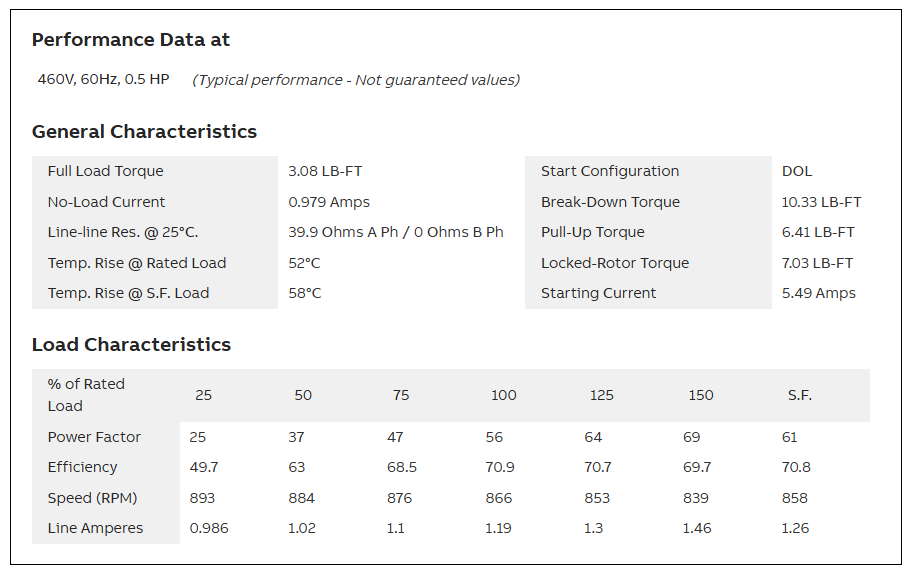The height and width of the screenshot is (575, 912).
Task: Click the Load Characteristics heading
Action: [131, 344]
